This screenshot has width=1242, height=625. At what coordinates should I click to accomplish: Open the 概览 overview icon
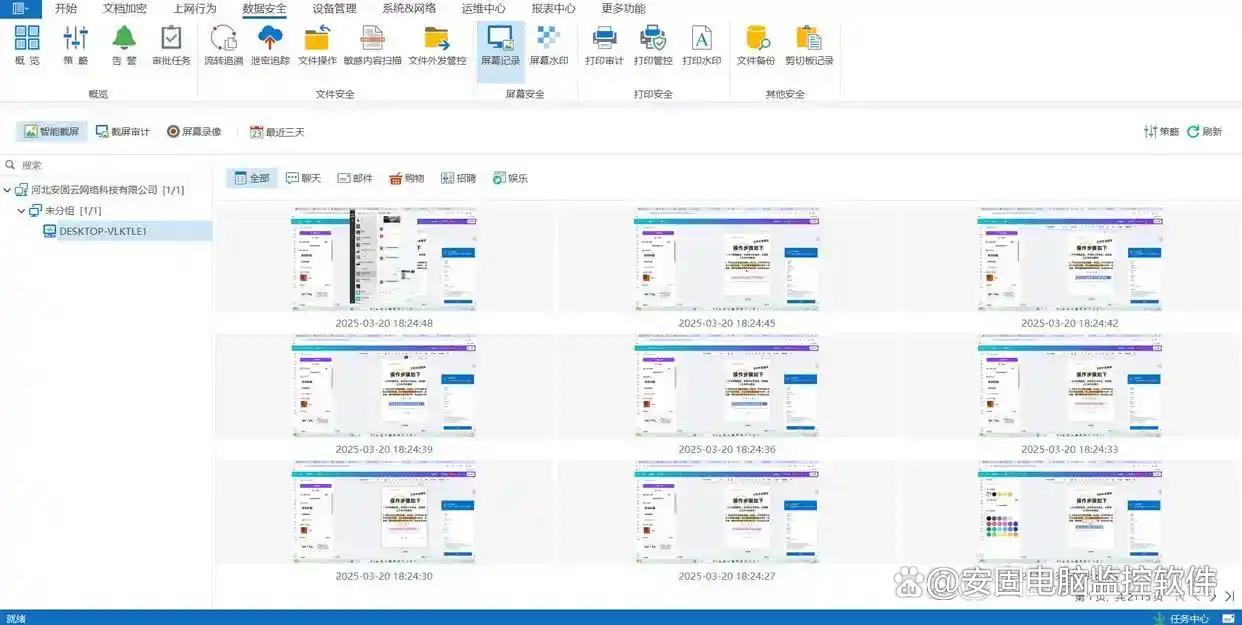(x=27, y=45)
